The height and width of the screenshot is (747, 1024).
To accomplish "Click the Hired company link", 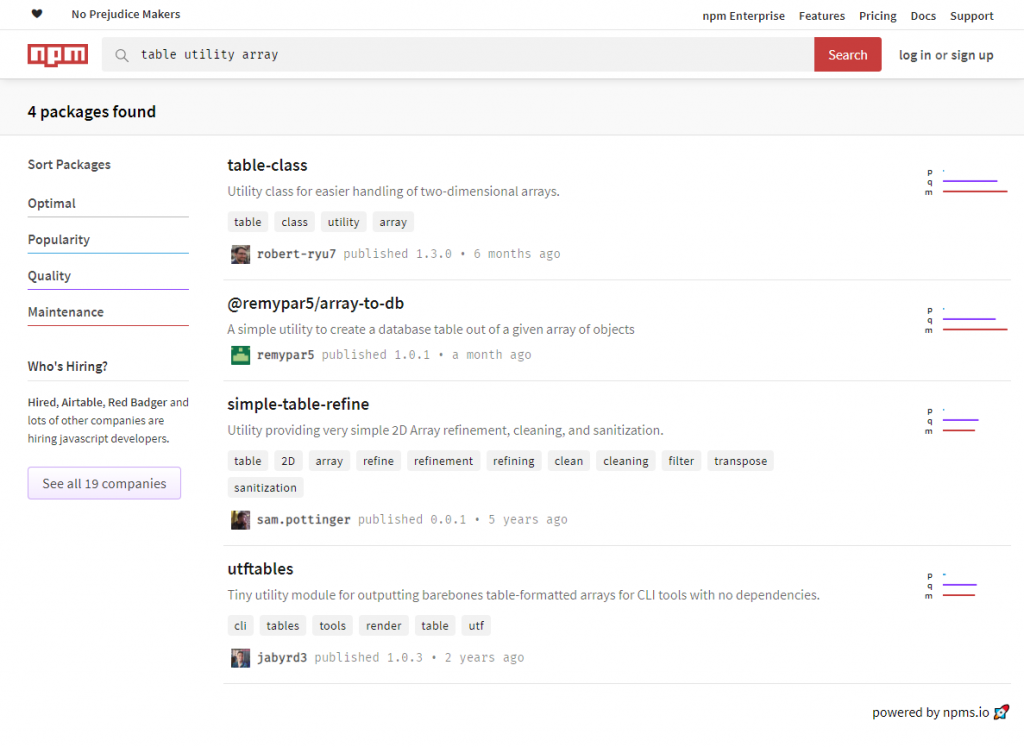I will point(42,402).
